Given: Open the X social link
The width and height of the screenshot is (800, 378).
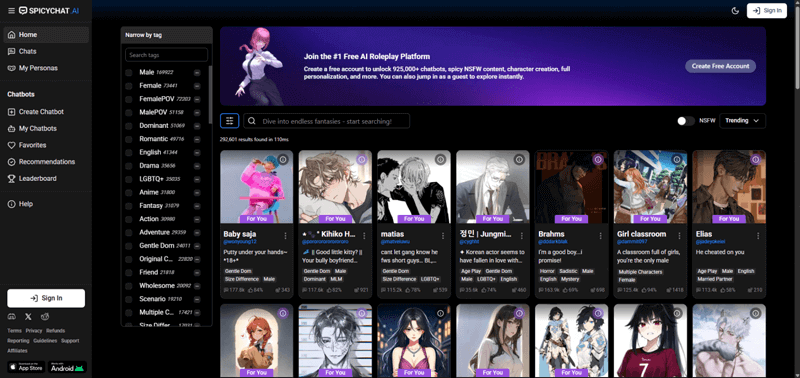Looking at the screenshot, I should pos(28,317).
